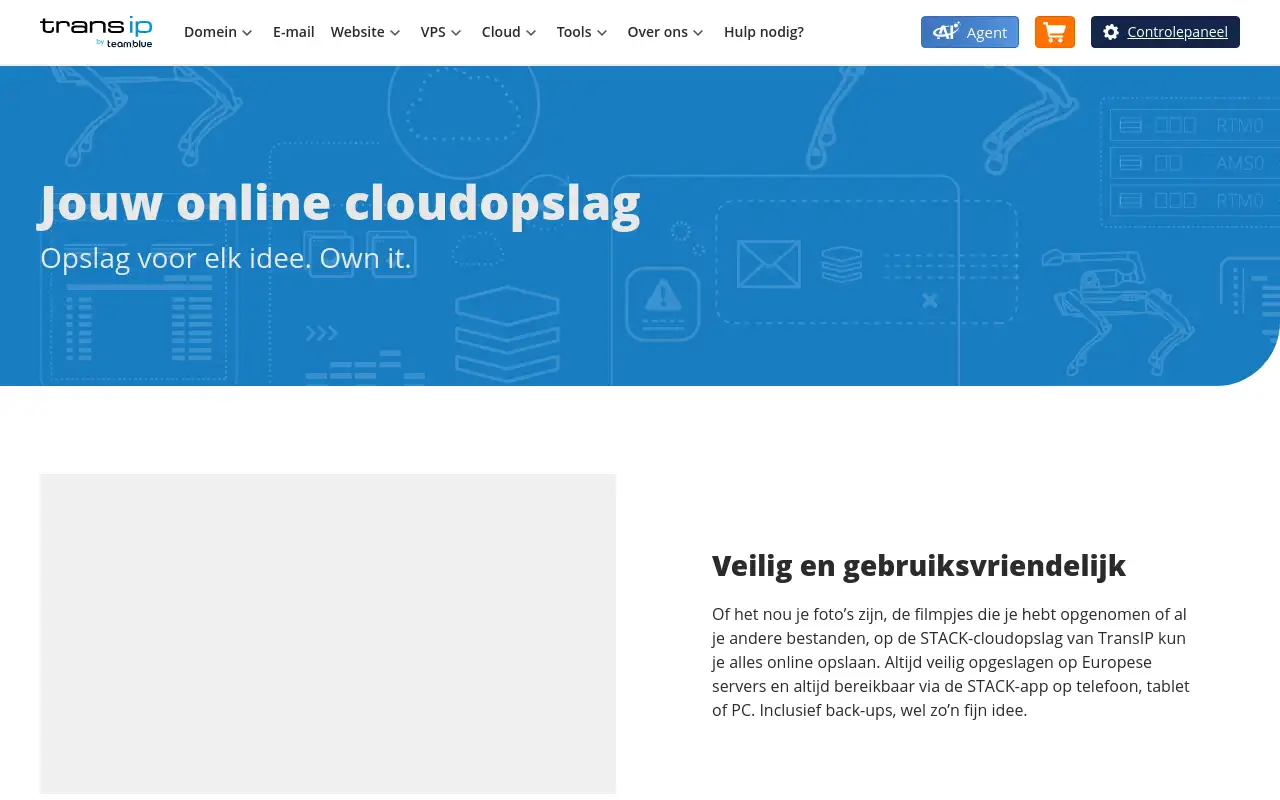This screenshot has height=800, width=1280.
Task: Open the Cloud menu label
Action: (501, 32)
